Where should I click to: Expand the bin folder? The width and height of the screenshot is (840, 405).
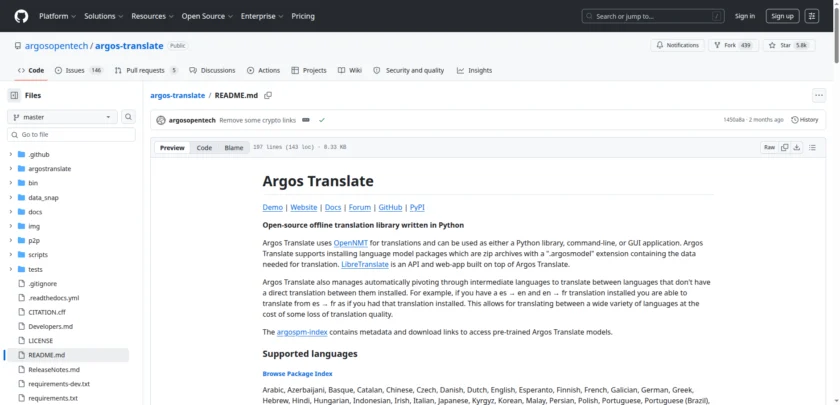pos(11,183)
